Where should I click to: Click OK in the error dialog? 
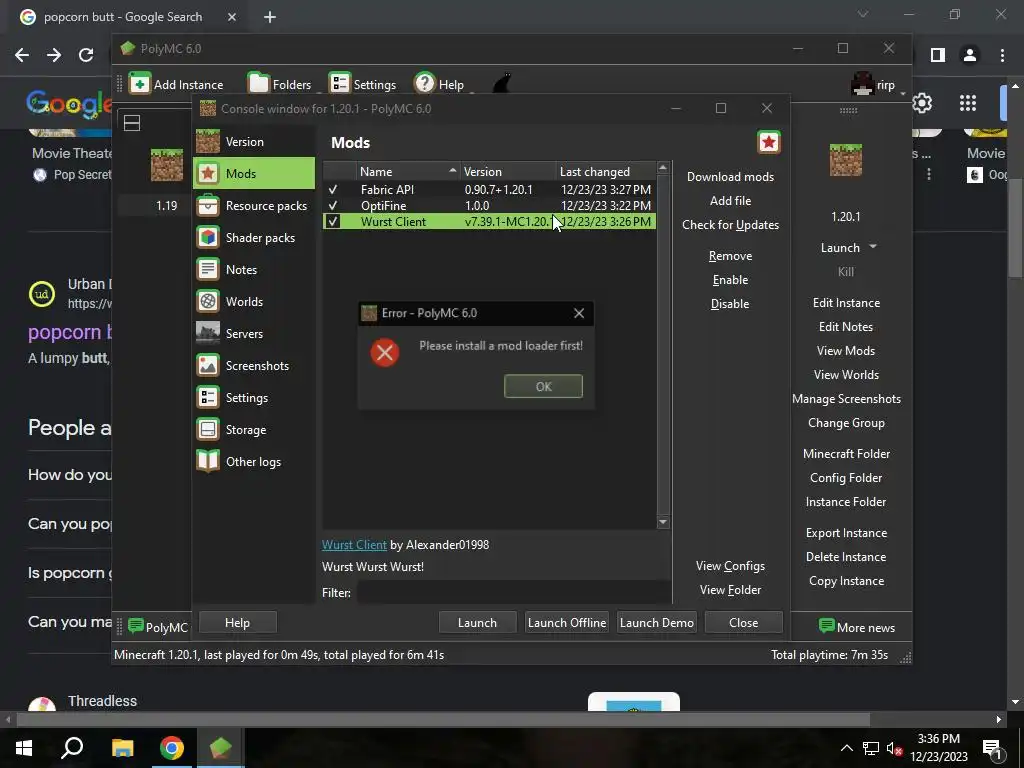543,386
